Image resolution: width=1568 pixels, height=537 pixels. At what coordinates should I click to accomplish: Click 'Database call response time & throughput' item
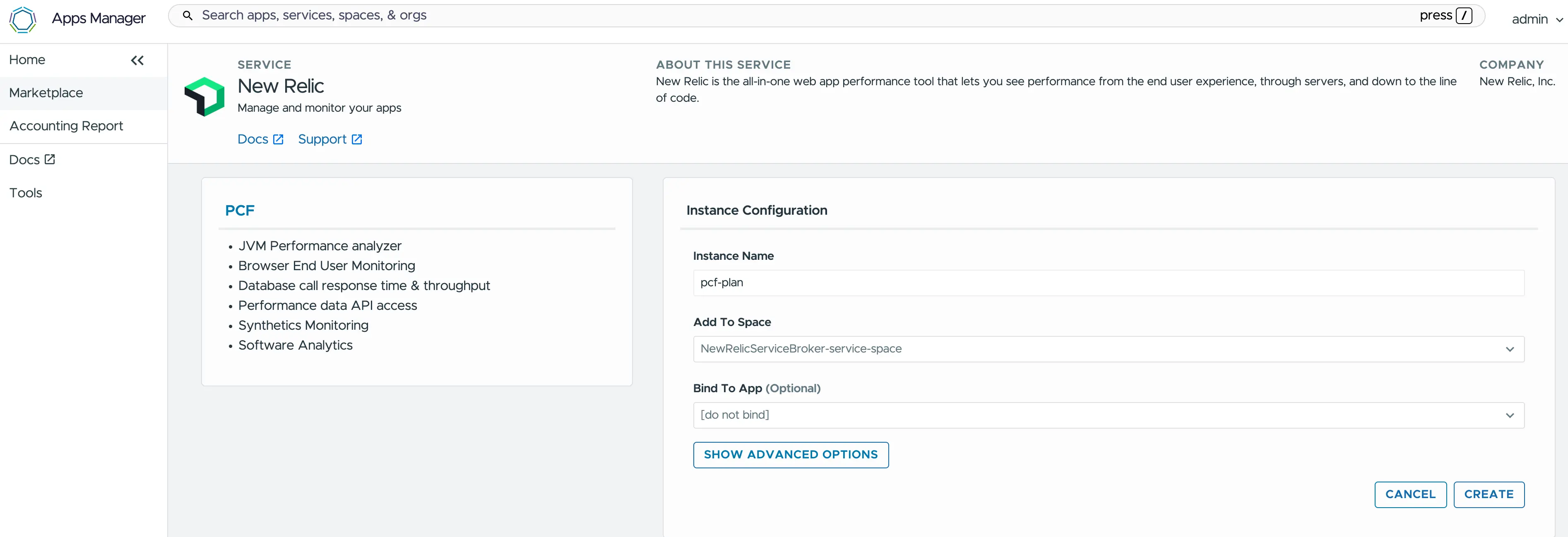coord(364,285)
